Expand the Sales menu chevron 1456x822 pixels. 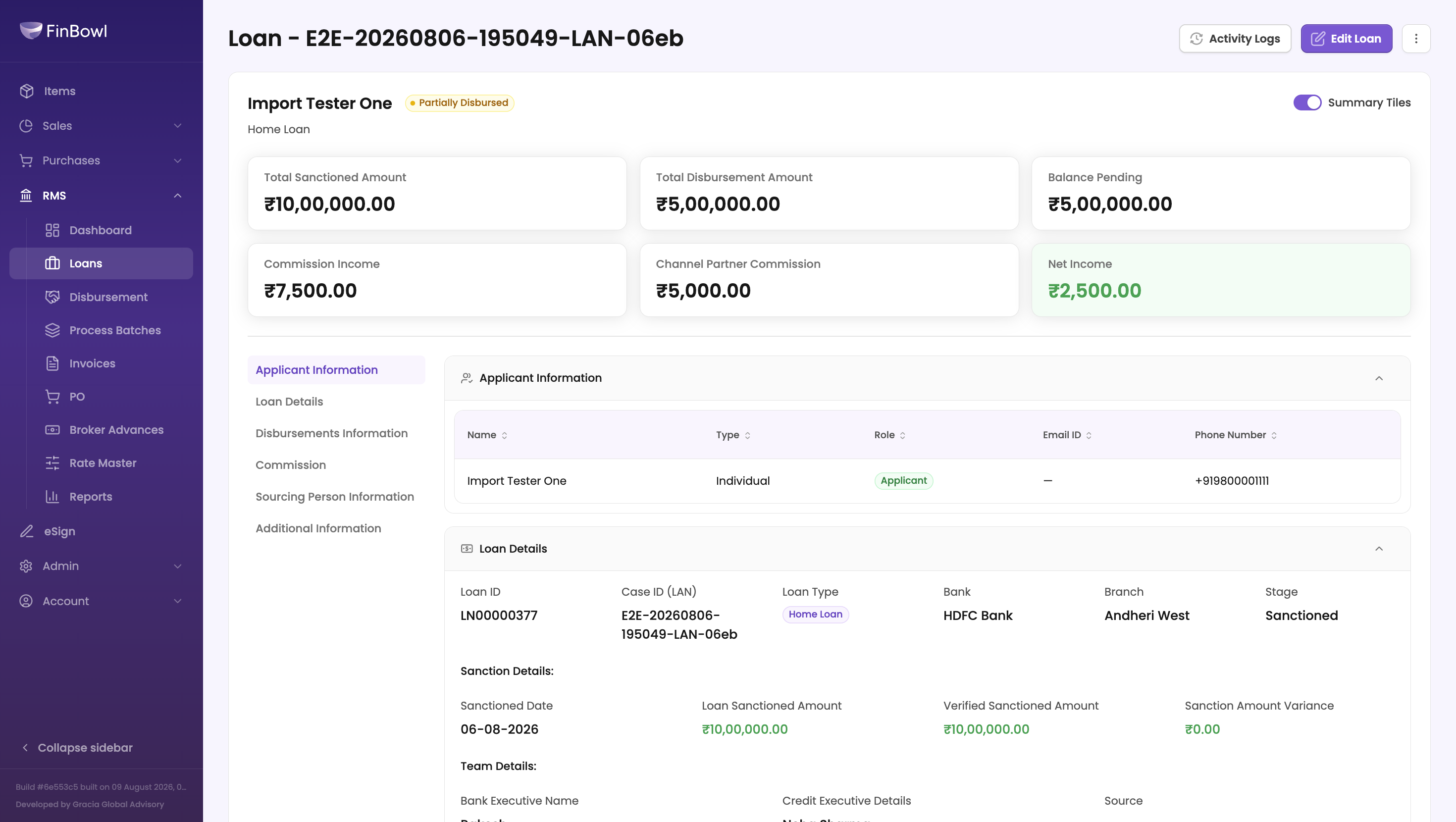click(x=177, y=125)
